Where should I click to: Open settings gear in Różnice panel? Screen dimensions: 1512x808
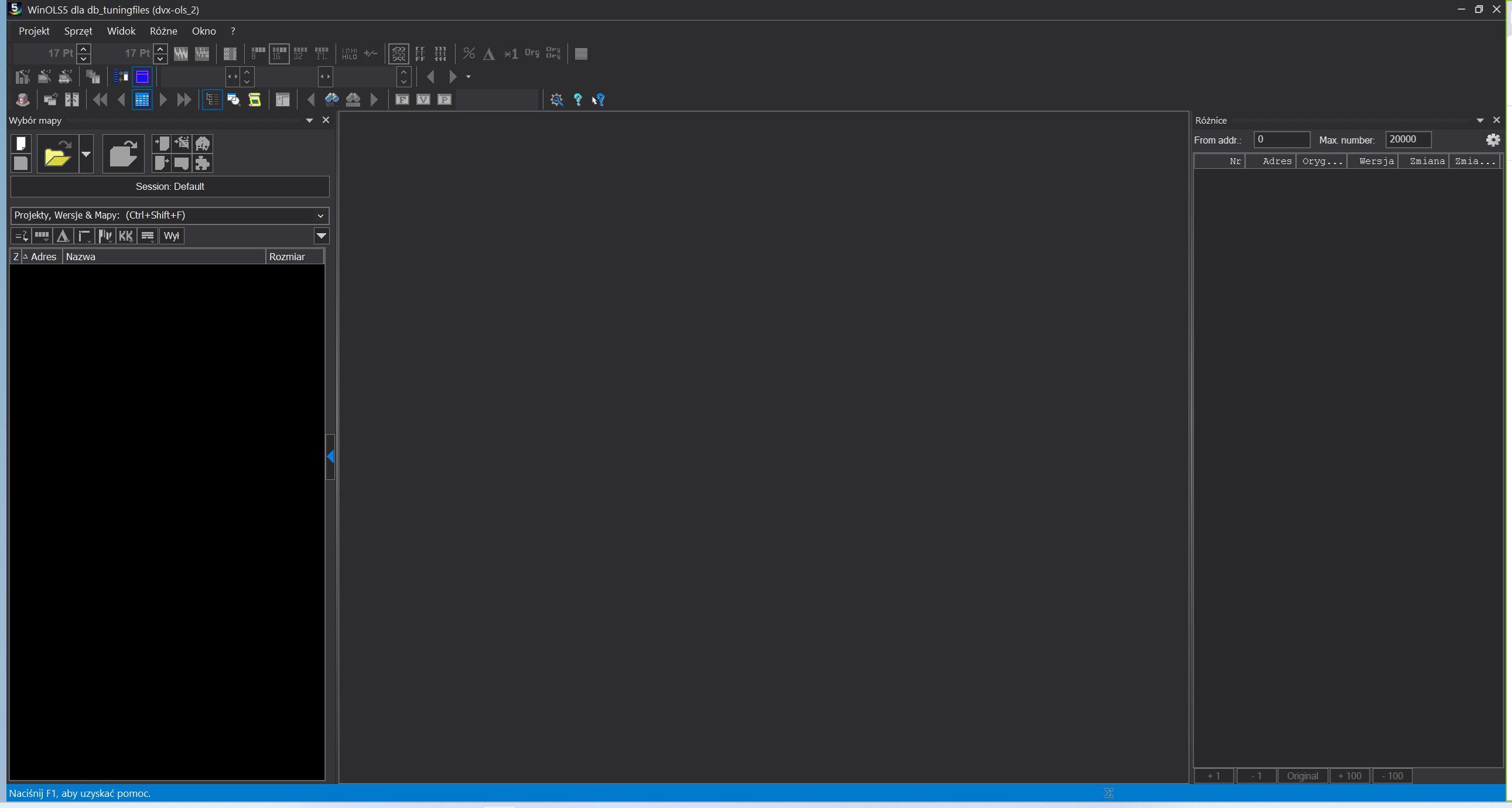point(1493,140)
